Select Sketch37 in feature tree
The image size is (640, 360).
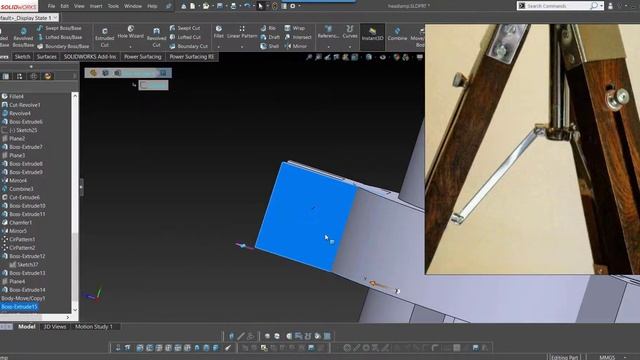point(24,264)
